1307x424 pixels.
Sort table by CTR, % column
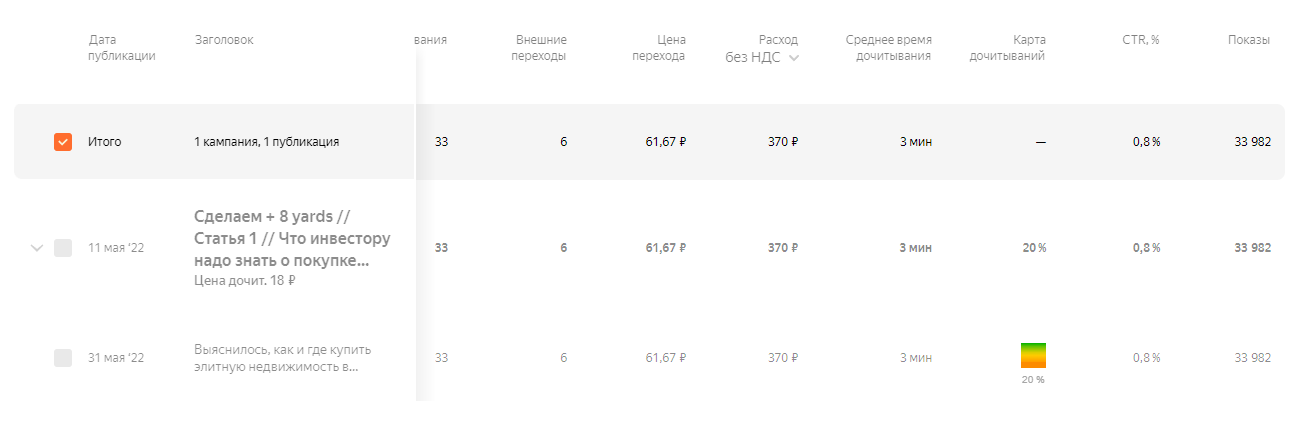(x=1141, y=40)
